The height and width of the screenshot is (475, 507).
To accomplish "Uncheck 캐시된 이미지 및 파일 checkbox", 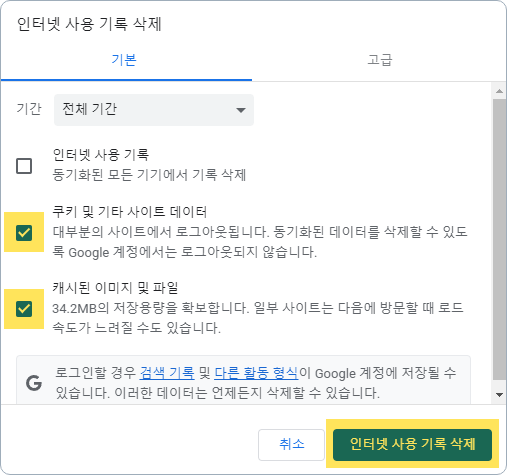I will 24,309.
